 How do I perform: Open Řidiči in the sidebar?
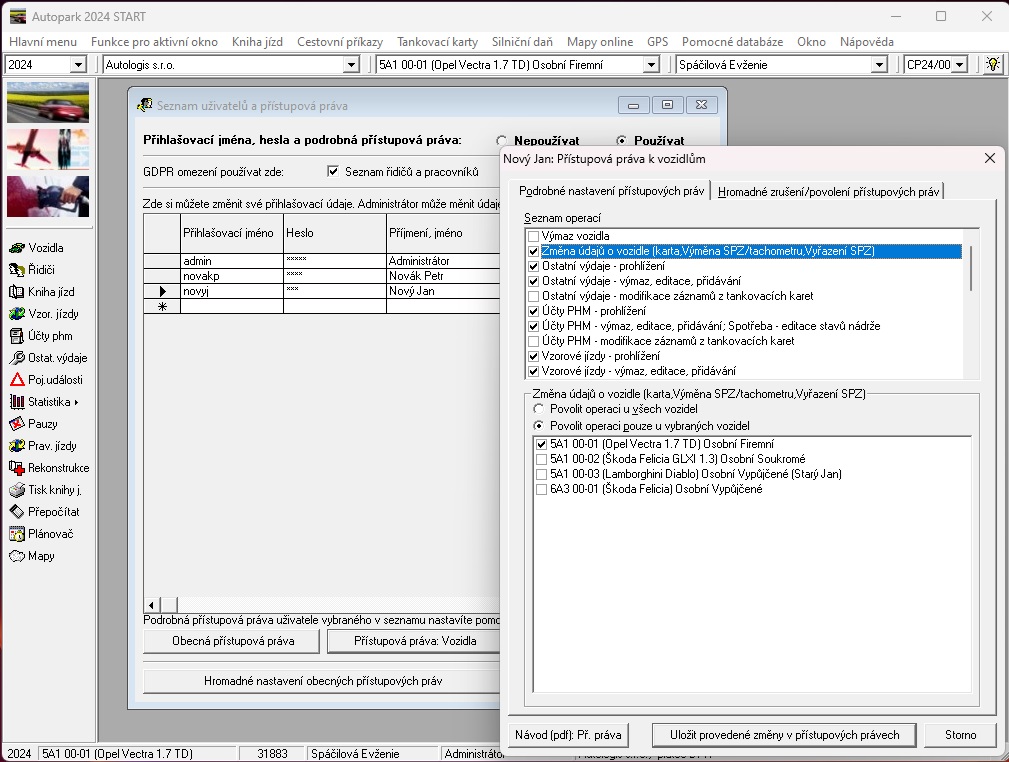coord(32,270)
